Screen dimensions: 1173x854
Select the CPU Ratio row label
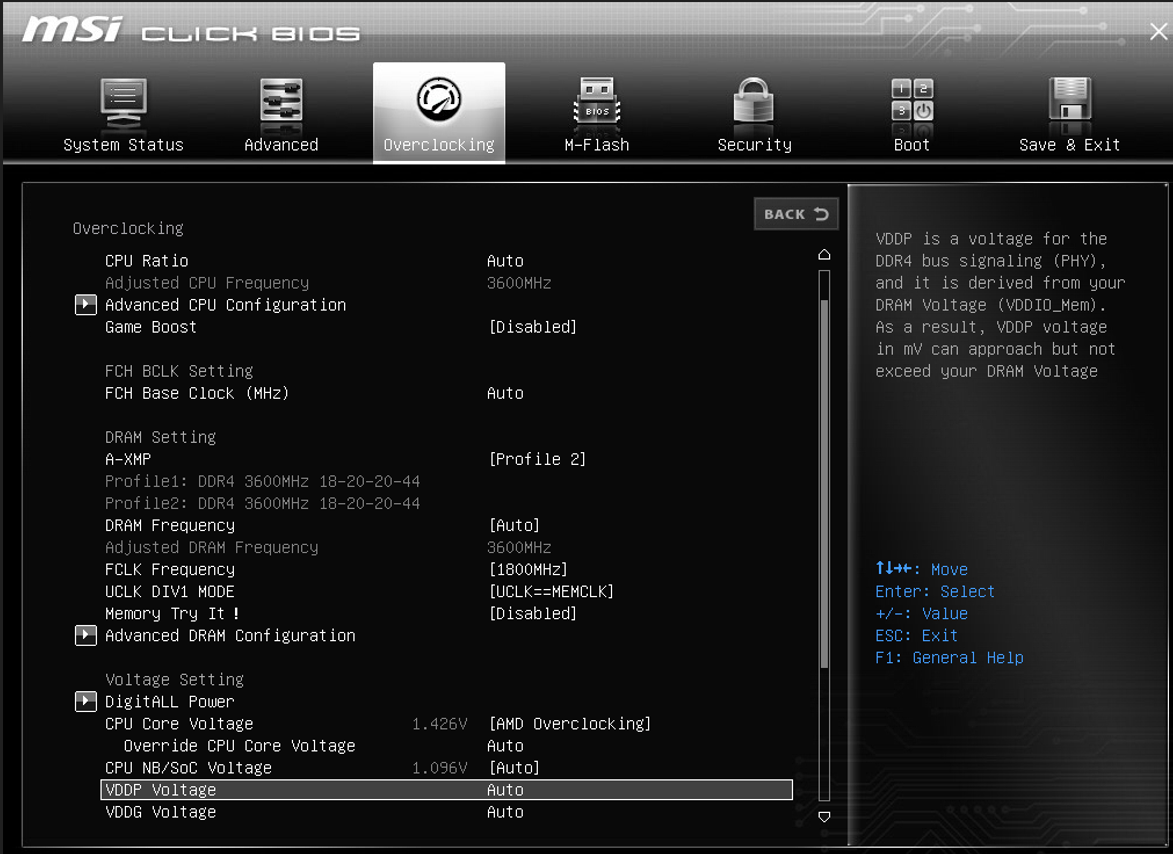click(x=147, y=261)
